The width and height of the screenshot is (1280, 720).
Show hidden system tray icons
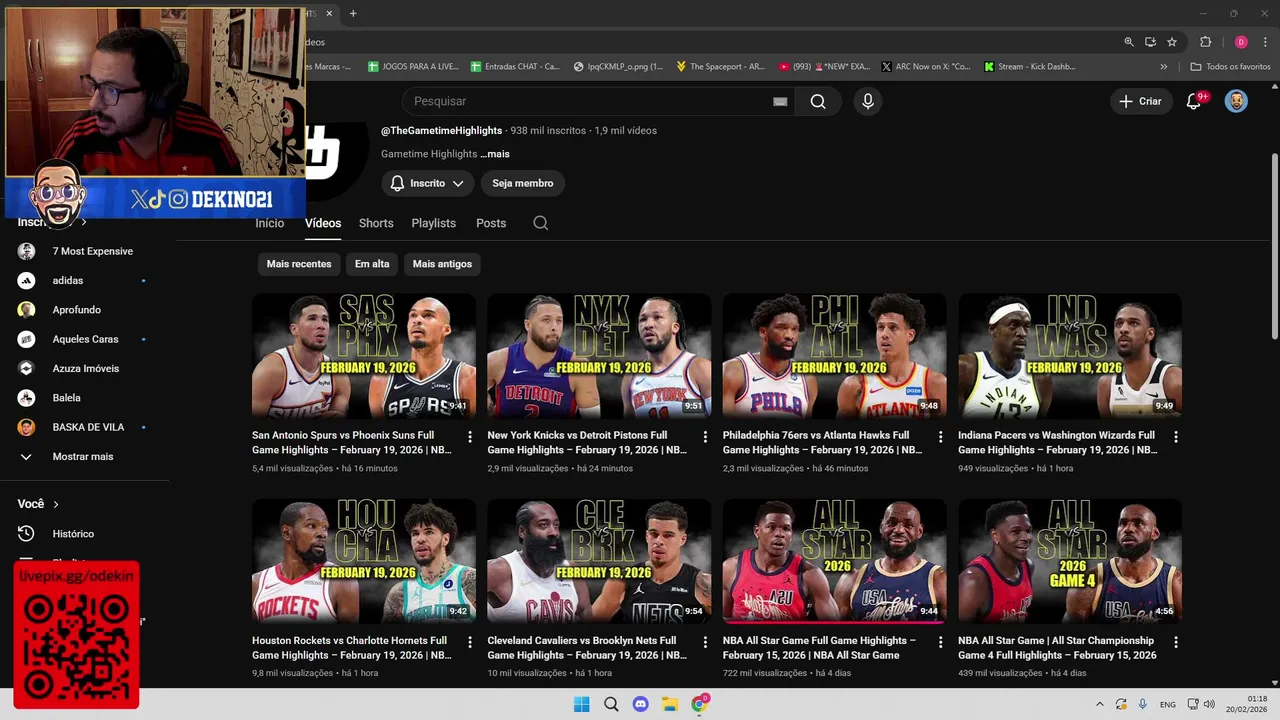click(x=1099, y=704)
